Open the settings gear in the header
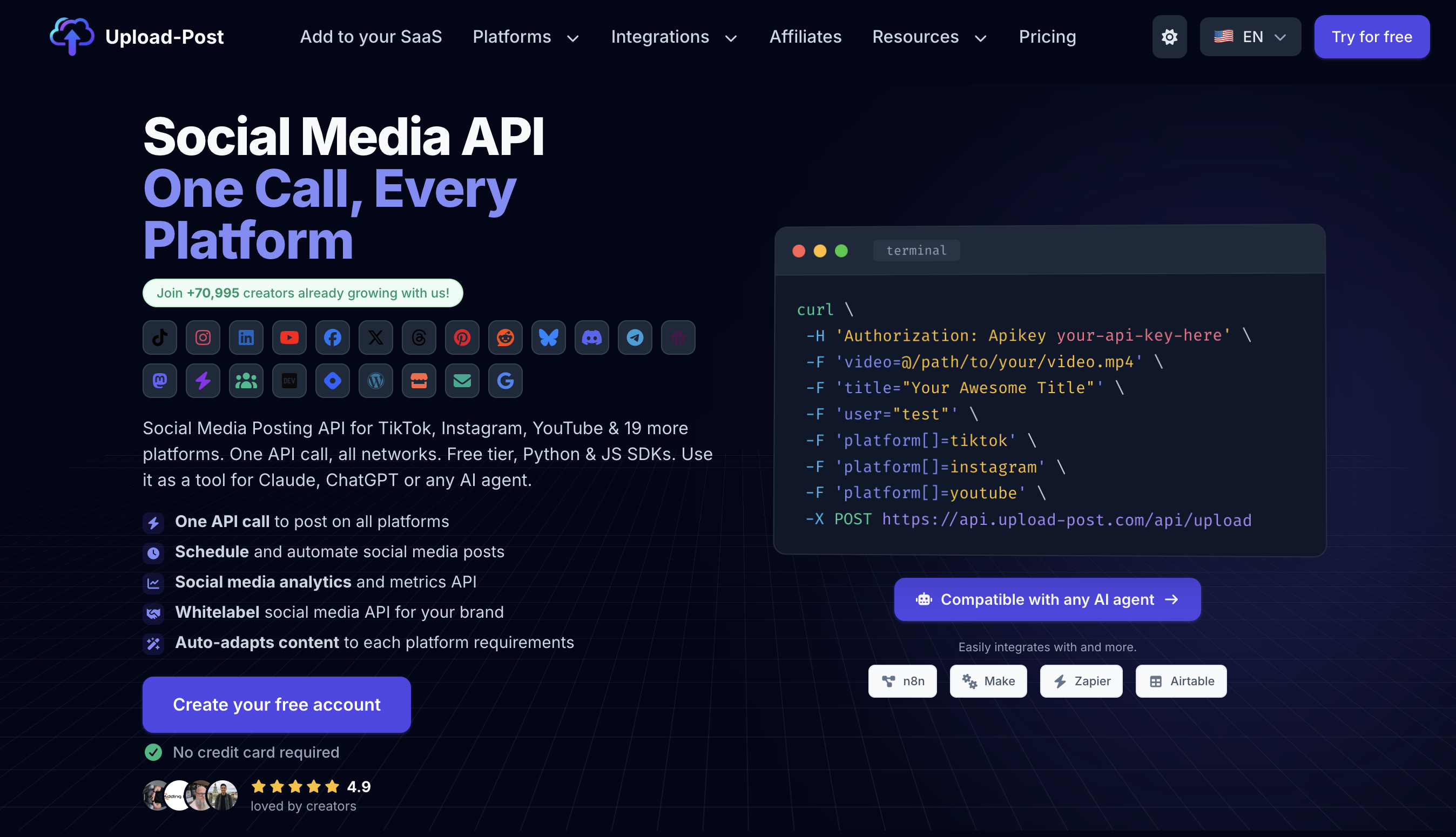The image size is (1456, 837). tap(1169, 37)
